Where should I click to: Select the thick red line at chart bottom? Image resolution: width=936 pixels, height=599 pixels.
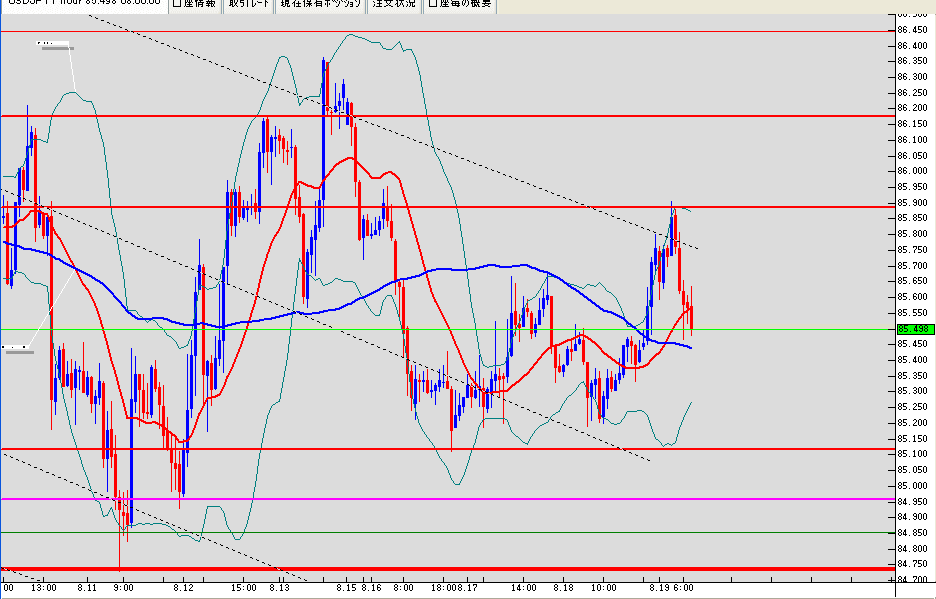click(448, 569)
